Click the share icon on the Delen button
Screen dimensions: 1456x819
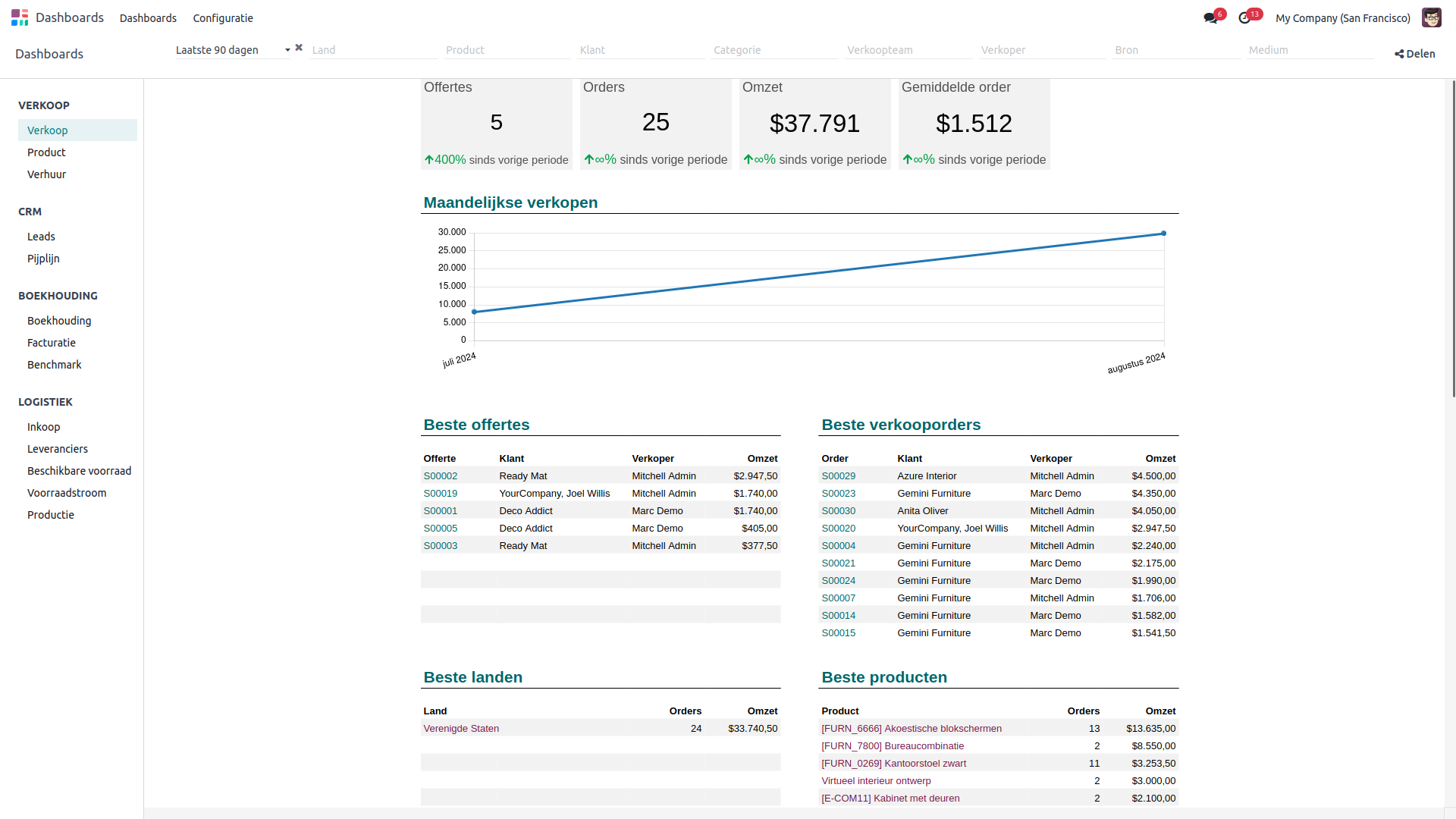pos(1399,54)
